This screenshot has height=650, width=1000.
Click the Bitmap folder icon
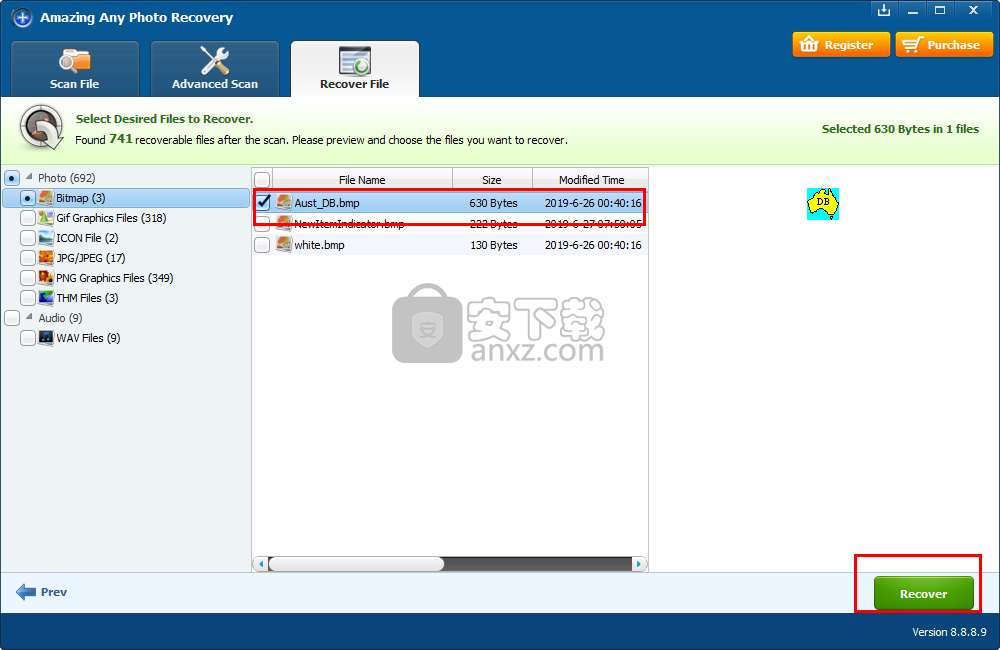[46, 198]
